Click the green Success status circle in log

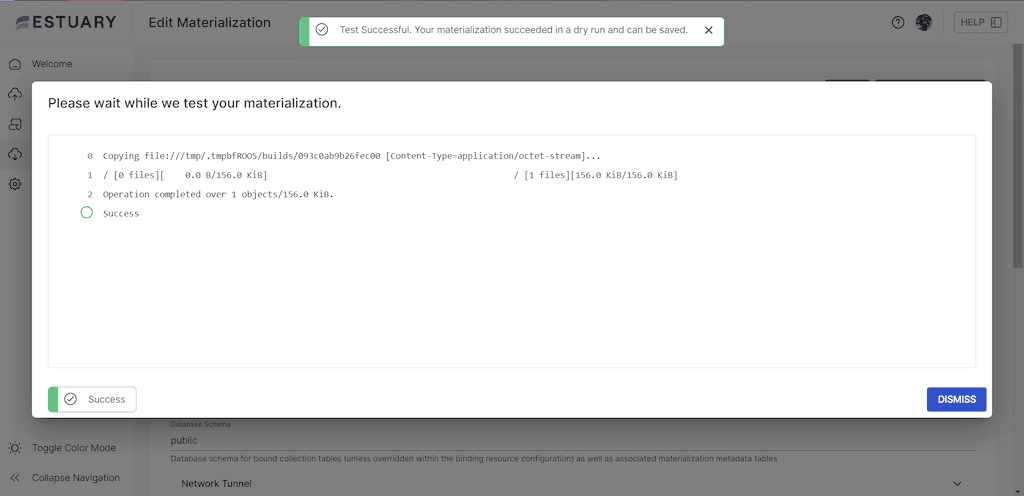[86, 213]
